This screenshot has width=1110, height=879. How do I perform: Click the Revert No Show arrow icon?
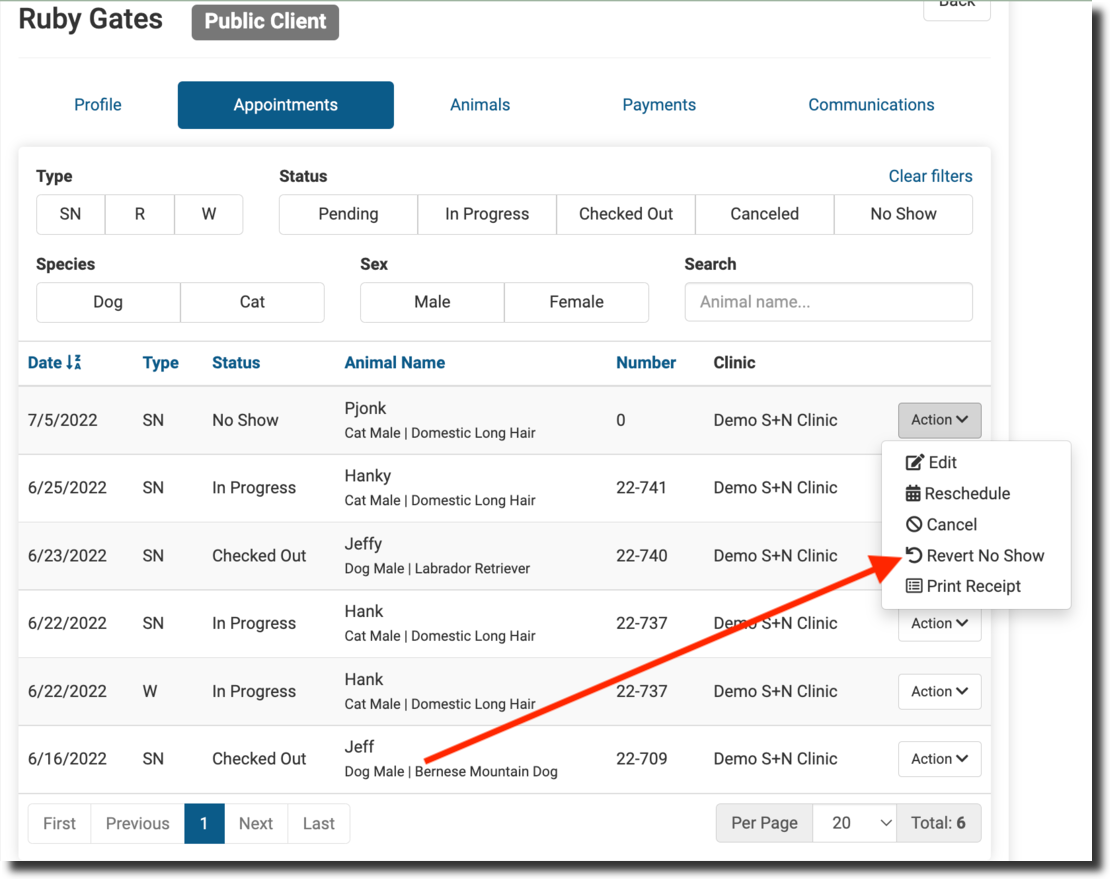click(x=914, y=555)
